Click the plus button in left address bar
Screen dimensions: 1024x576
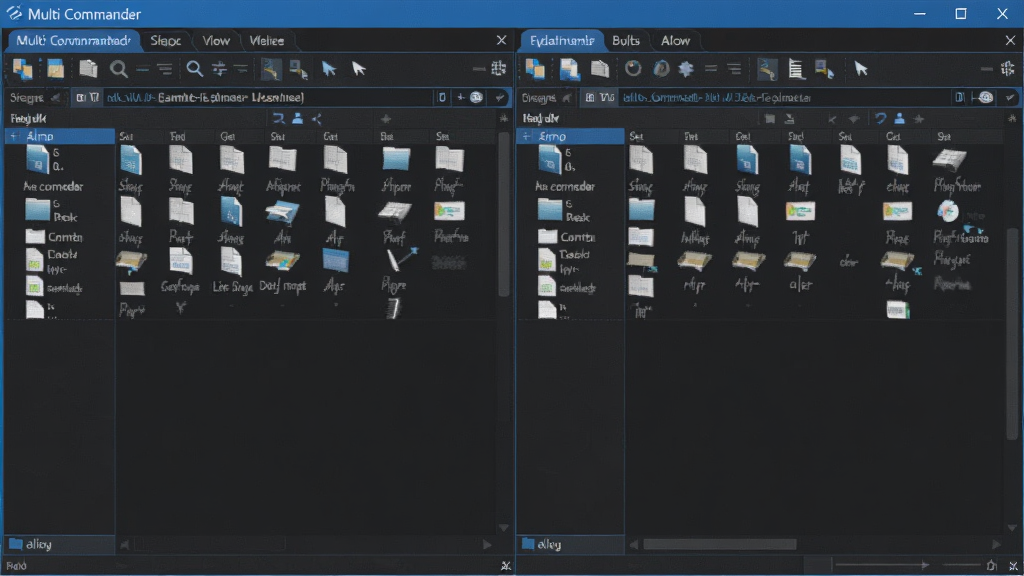pos(460,97)
